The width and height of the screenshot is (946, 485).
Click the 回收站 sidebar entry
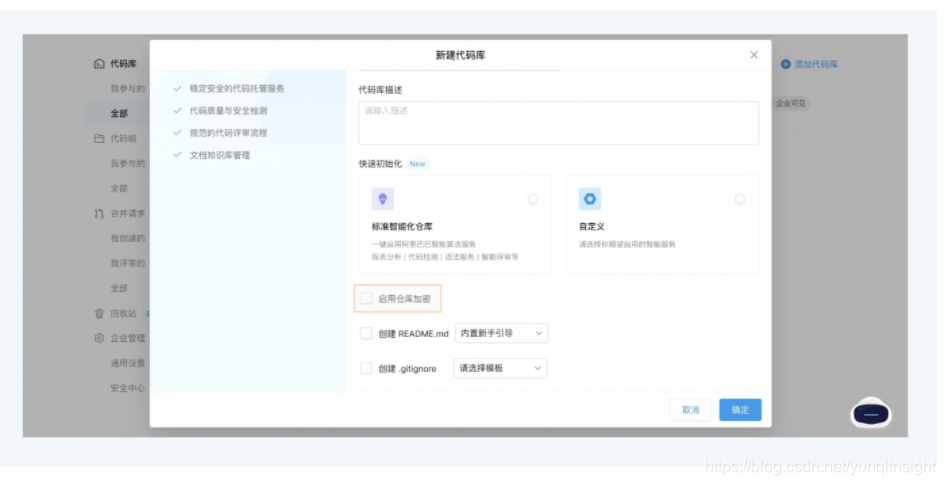tap(123, 313)
